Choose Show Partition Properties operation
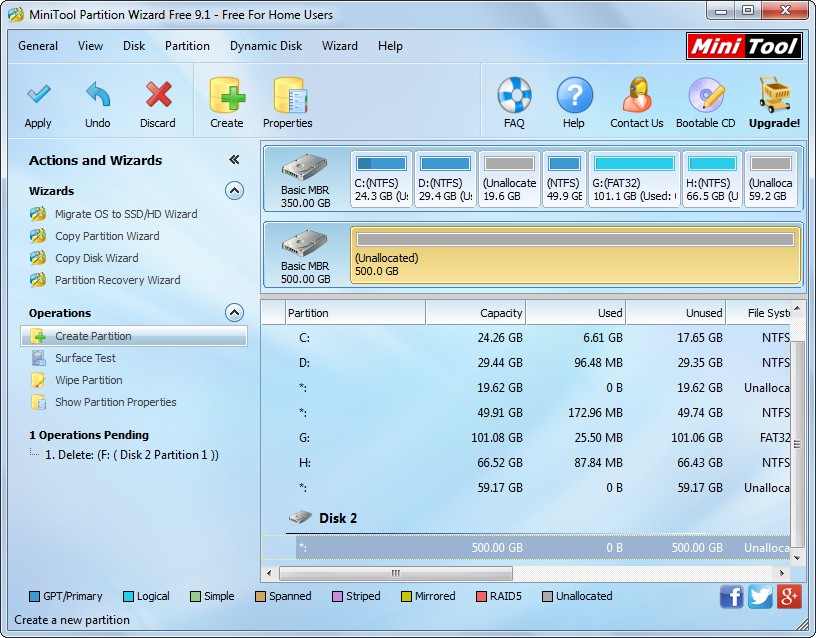 (x=116, y=402)
